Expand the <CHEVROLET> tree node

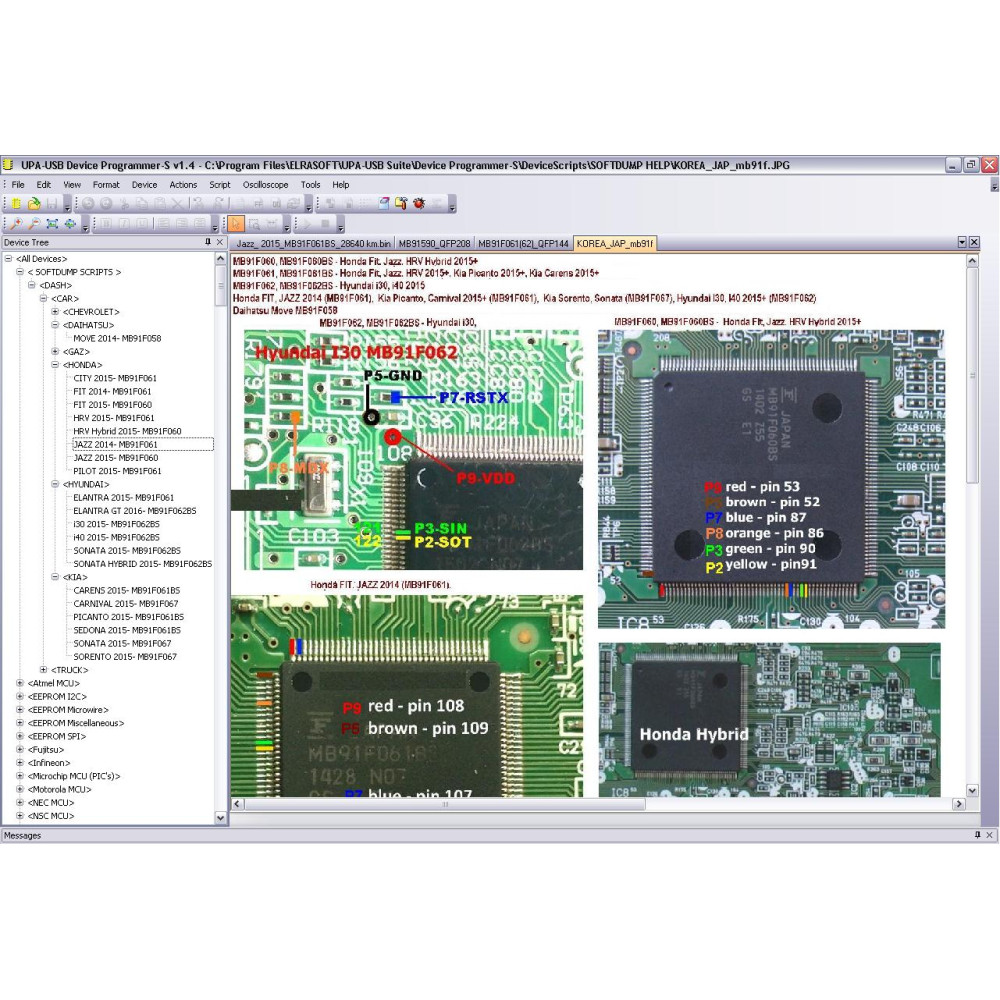(55, 312)
